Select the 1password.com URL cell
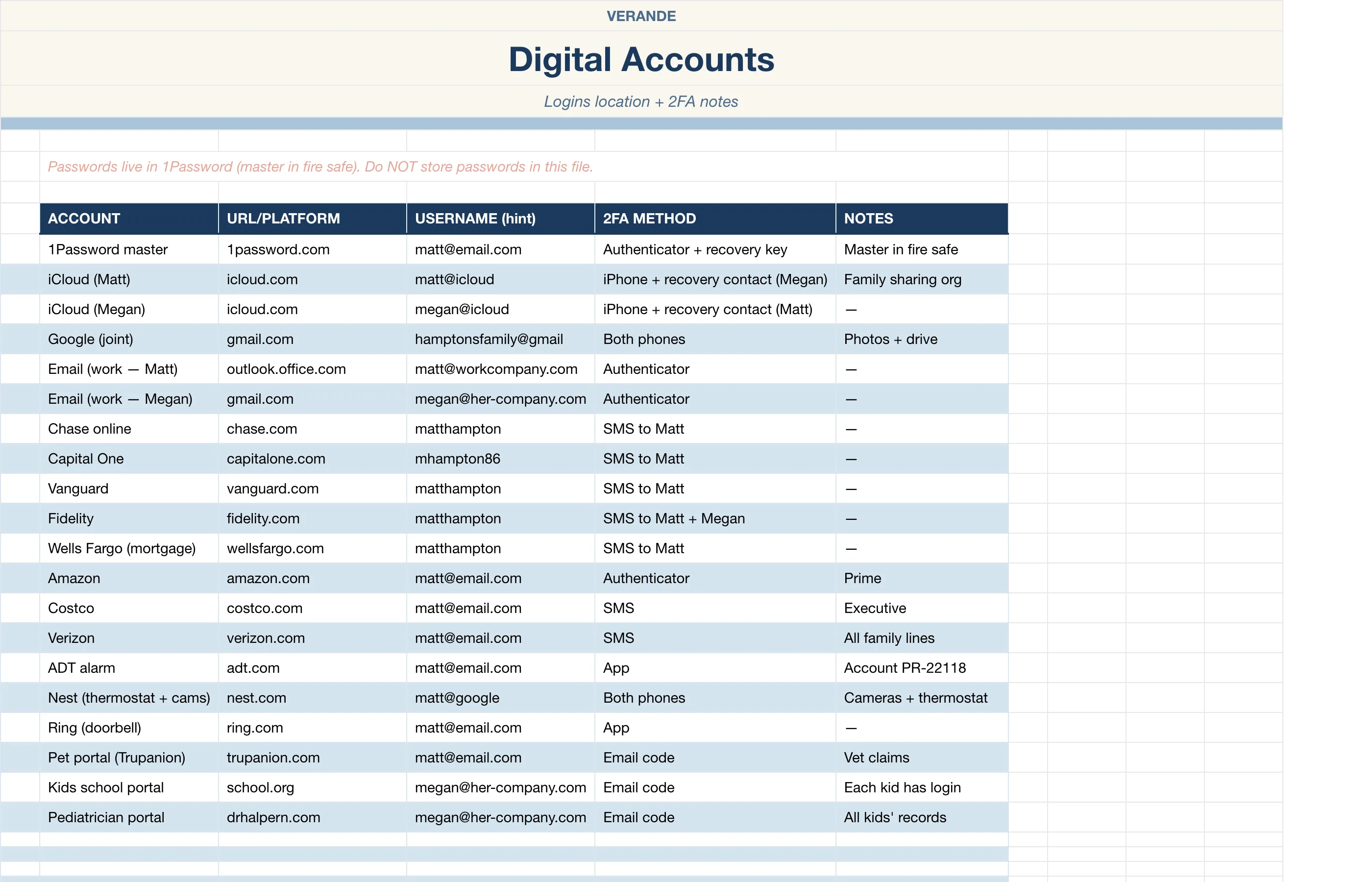 click(x=313, y=249)
